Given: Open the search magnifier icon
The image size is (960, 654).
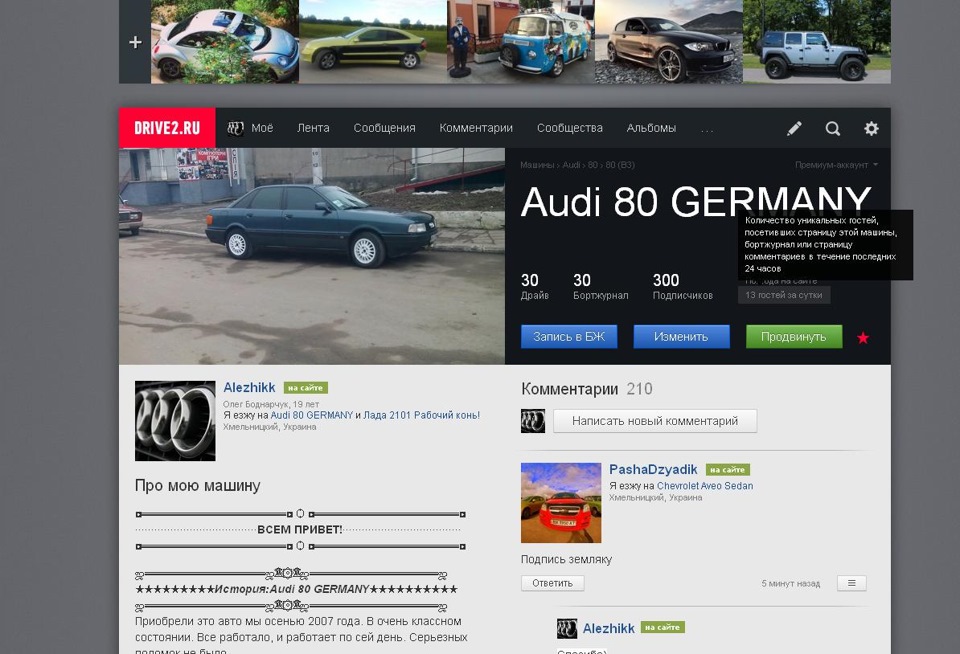Looking at the screenshot, I should point(833,128).
